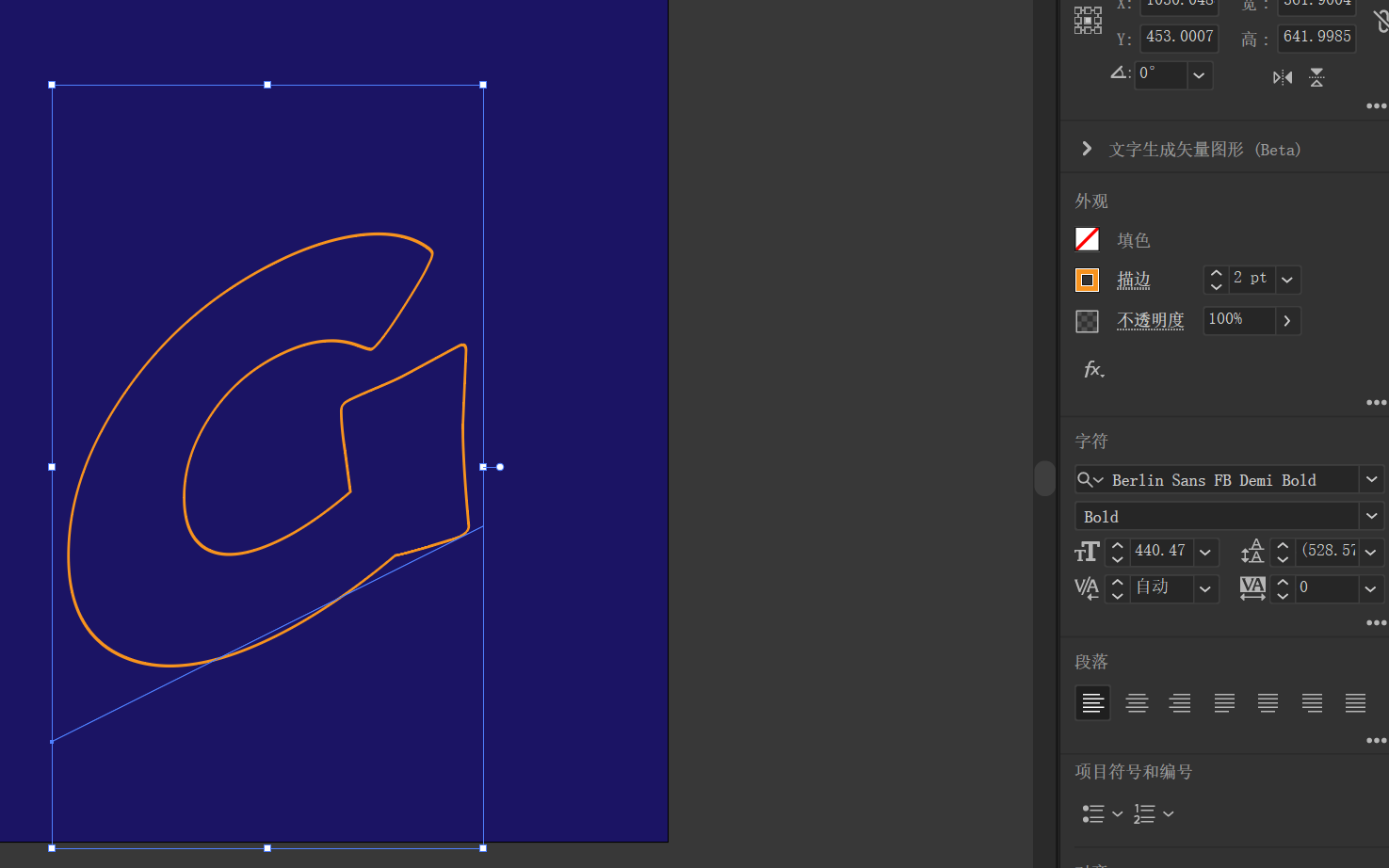Click the kerning V/A icon
The width and height of the screenshot is (1389, 868).
(x=1087, y=588)
